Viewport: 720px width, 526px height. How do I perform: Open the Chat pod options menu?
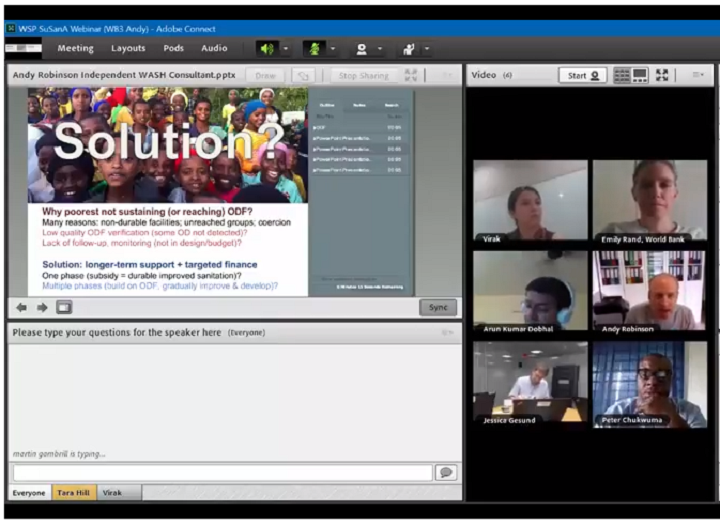447,332
